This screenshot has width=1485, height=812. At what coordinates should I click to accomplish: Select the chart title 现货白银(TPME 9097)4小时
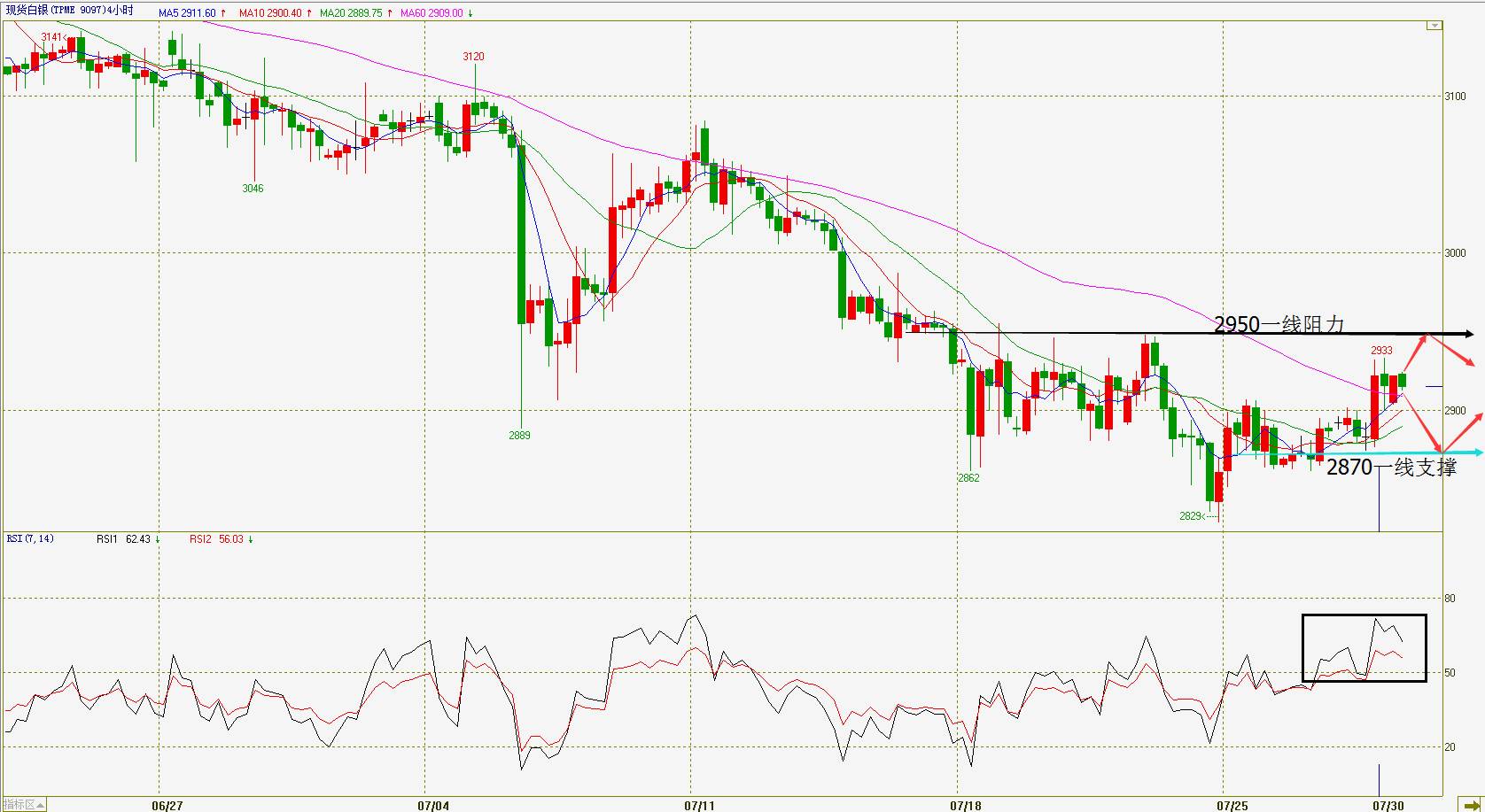[x=69, y=11]
